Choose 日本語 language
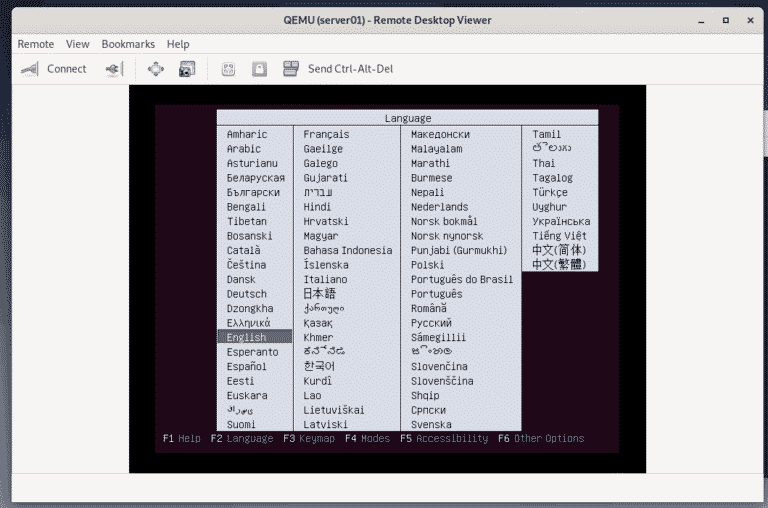 point(319,293)
